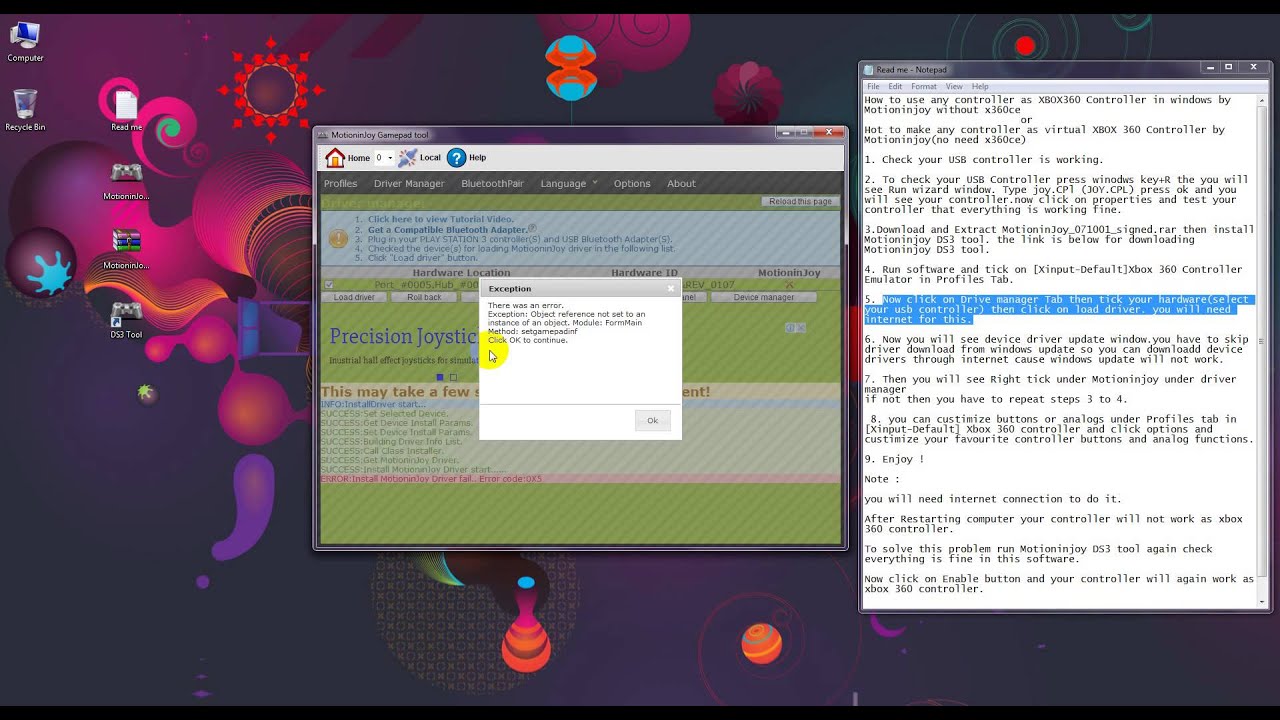Click the ad info icon
The width and height of the screenshot is (1280, 720).
(790, 327)
